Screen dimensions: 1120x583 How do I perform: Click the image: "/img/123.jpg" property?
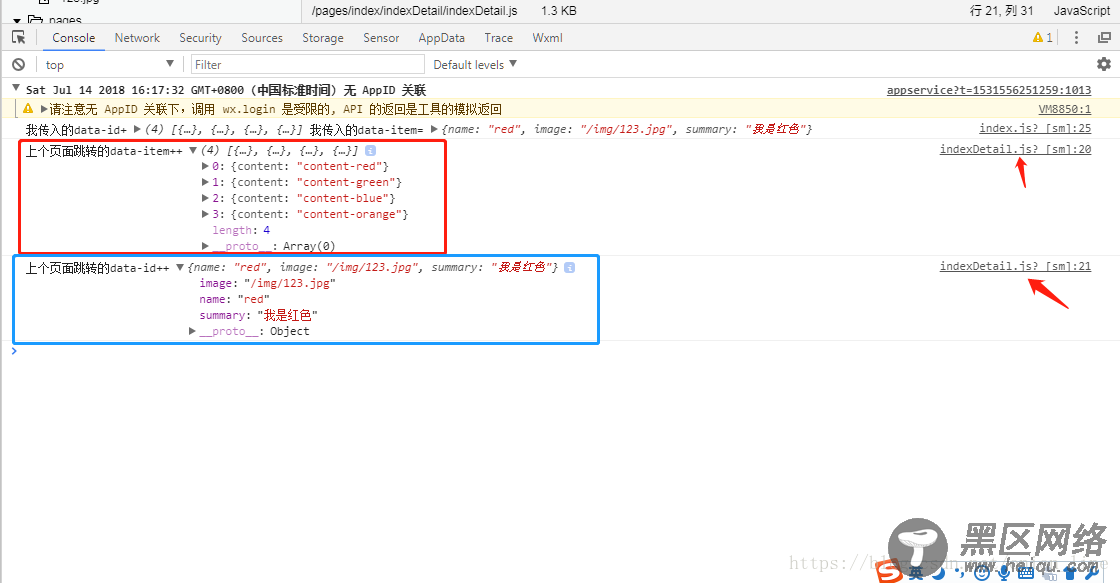[267, 283]
